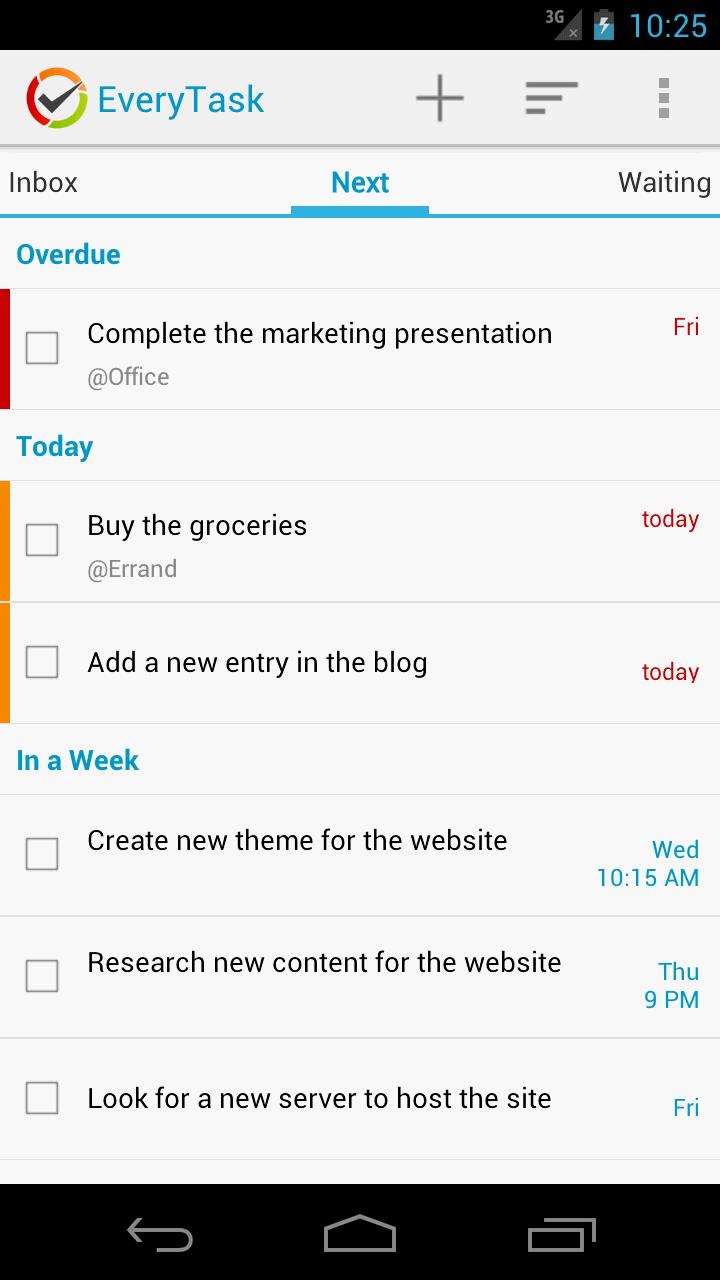Tap the plus icon to add task
This screenshot has width=720, height=1280.
coord(440,98)
